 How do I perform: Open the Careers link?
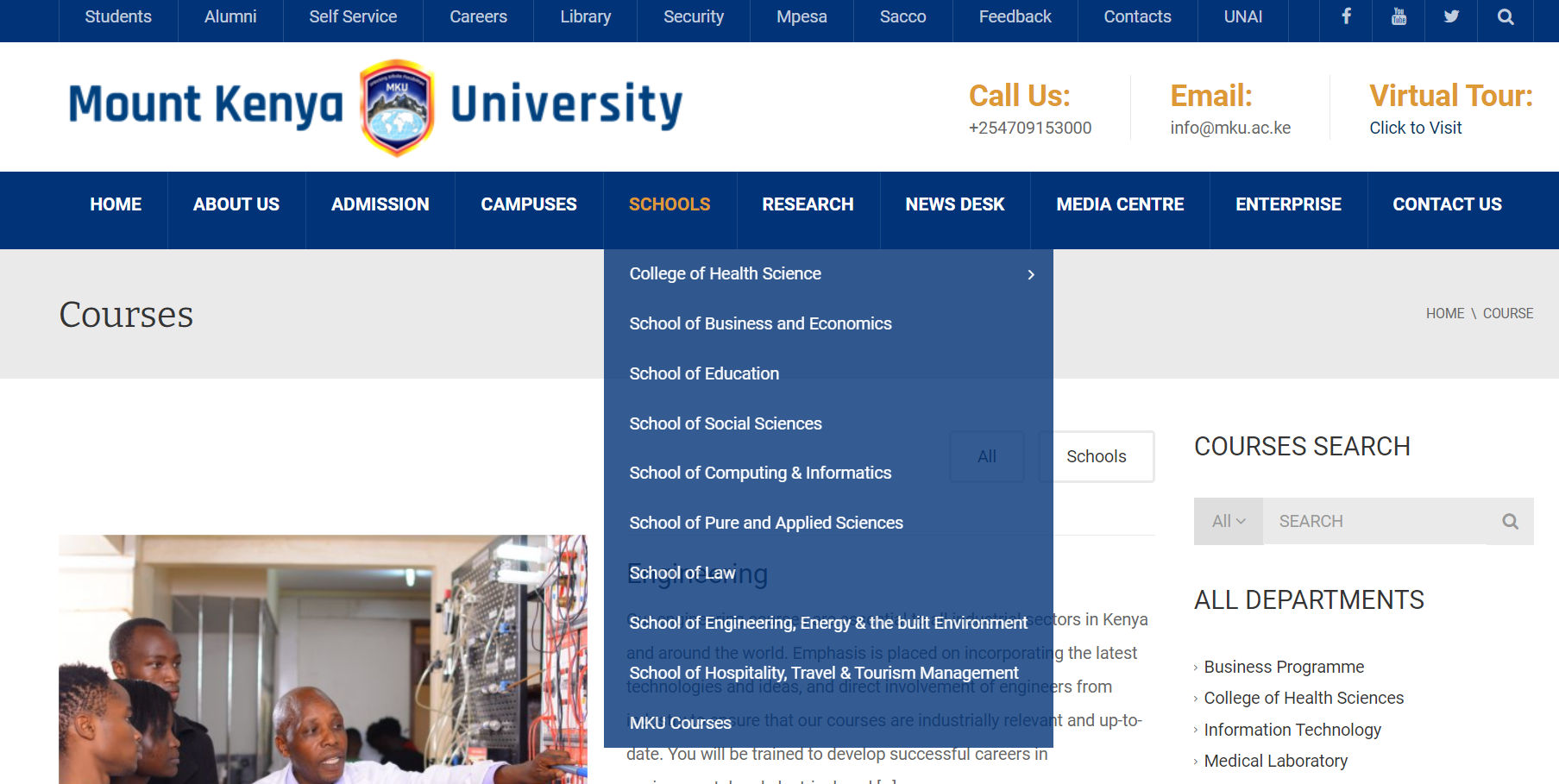point(478,16)
